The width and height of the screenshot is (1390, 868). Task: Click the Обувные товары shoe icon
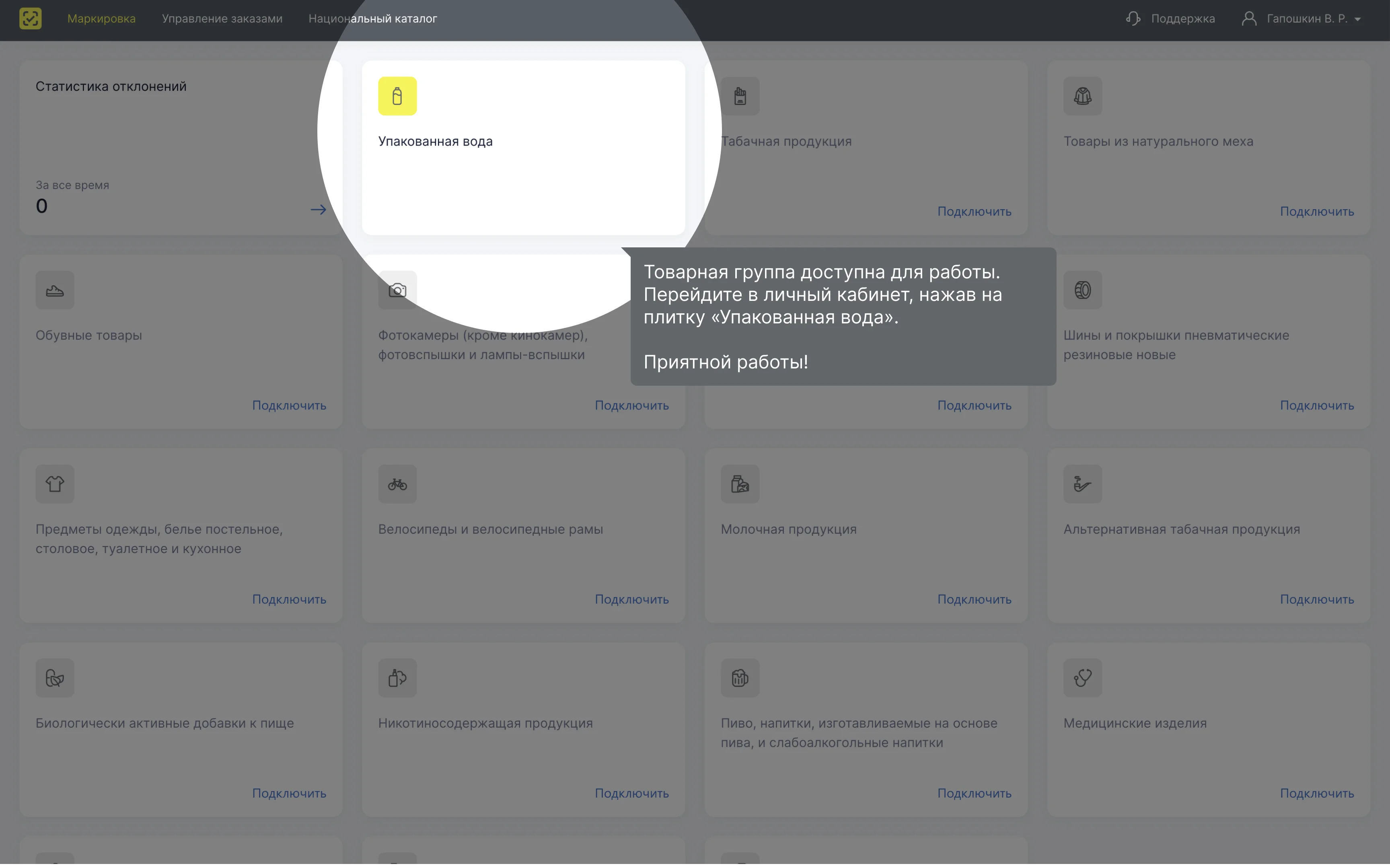point(55,290)
